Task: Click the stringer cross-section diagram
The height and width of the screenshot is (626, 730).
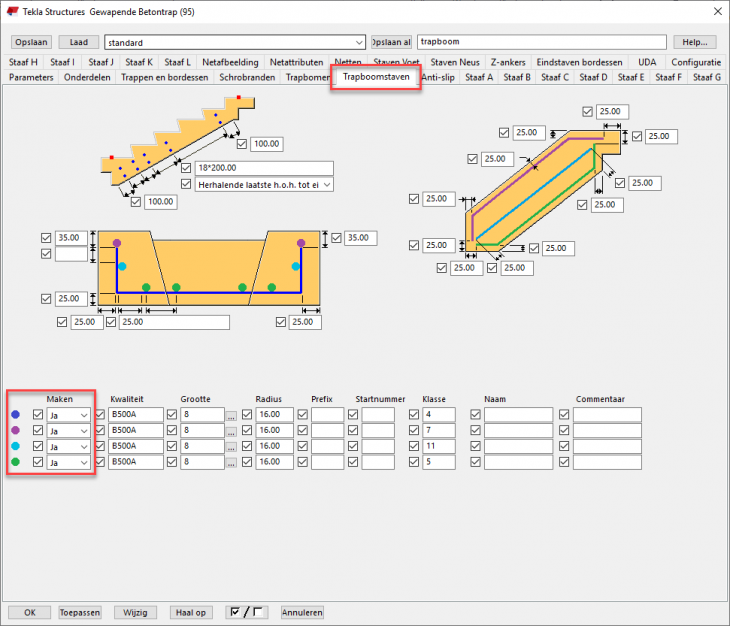Action: pos(208,270)
